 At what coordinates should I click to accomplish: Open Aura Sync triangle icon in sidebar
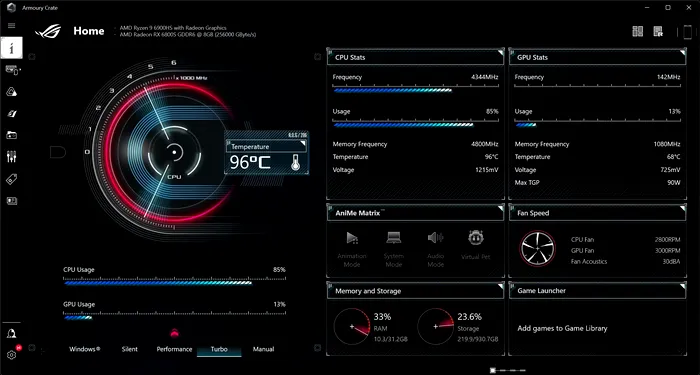click(x=12, y=92)
